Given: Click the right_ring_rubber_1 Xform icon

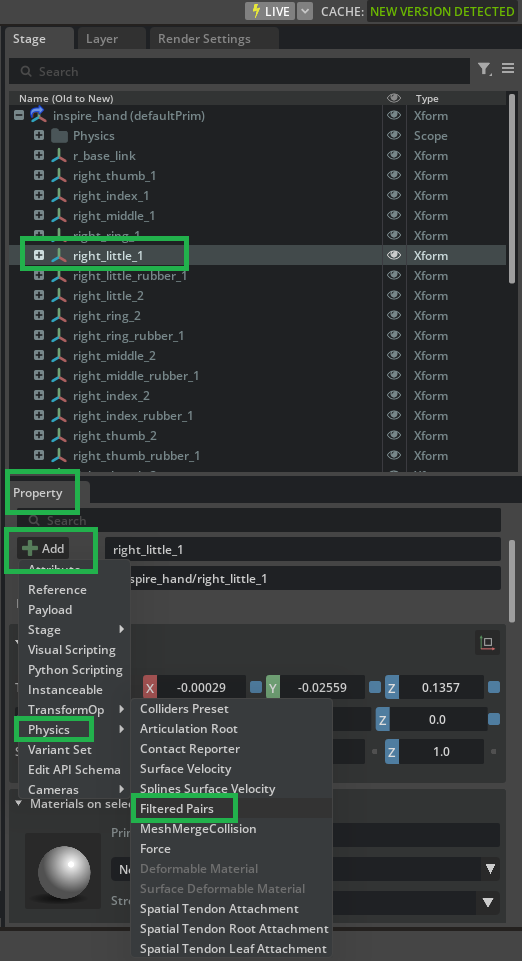Looking at the screenshot, I should click(59, 336).
